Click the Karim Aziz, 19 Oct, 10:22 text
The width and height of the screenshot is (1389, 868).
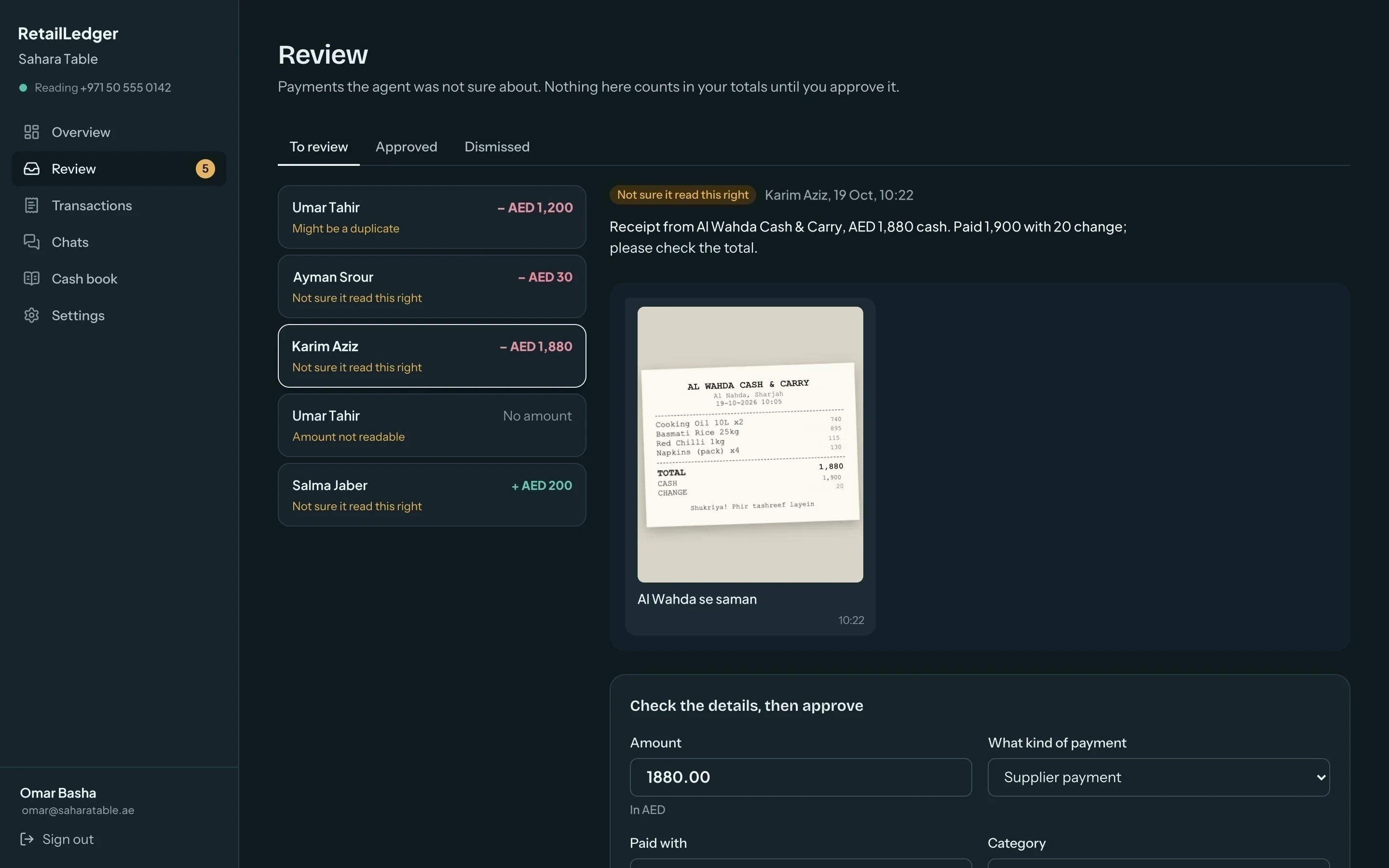[x=839, y=195]
